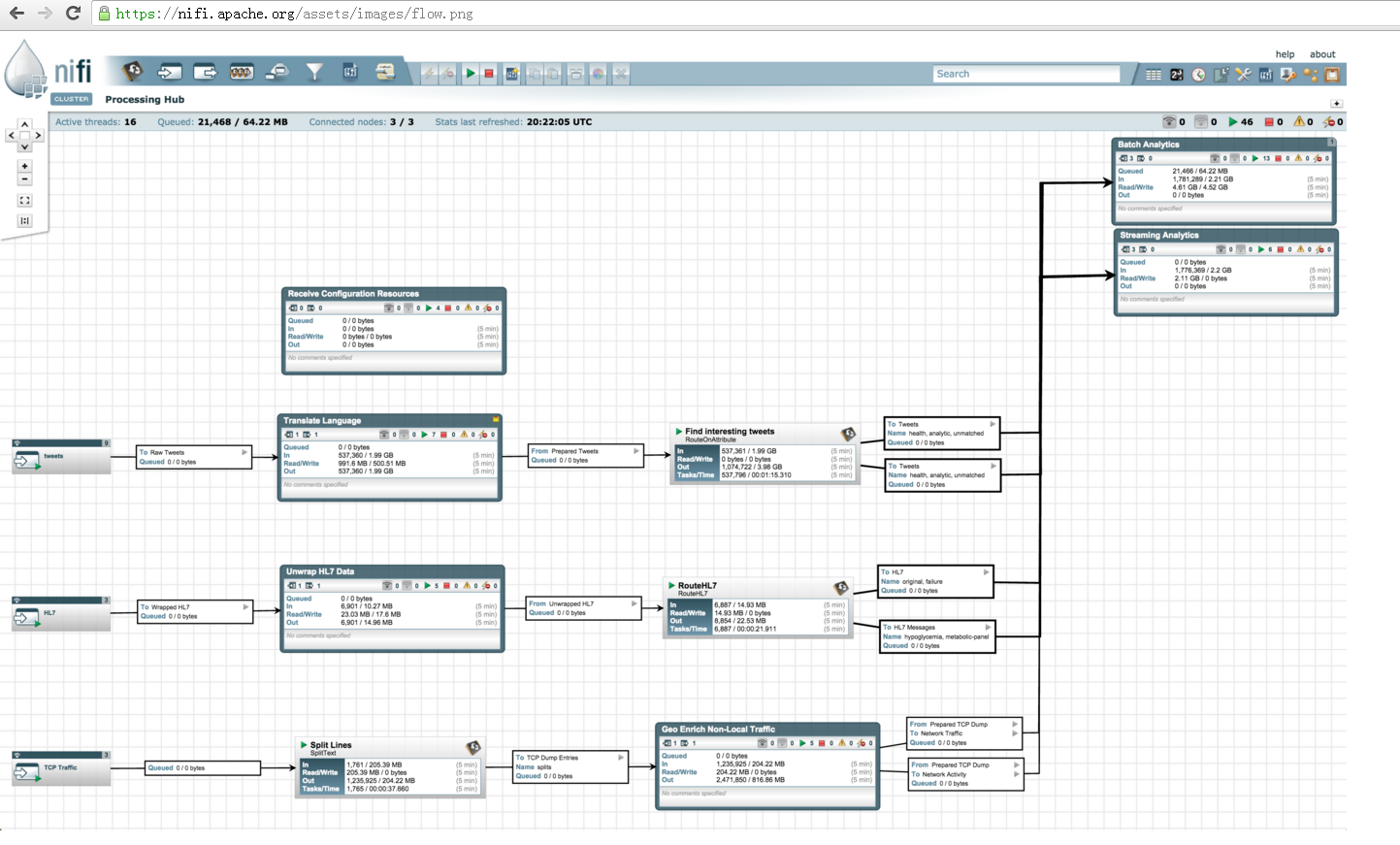The height and width of the screenshot is (845, 1400).
Task: Open the Counters icon
Action: 1177,75
